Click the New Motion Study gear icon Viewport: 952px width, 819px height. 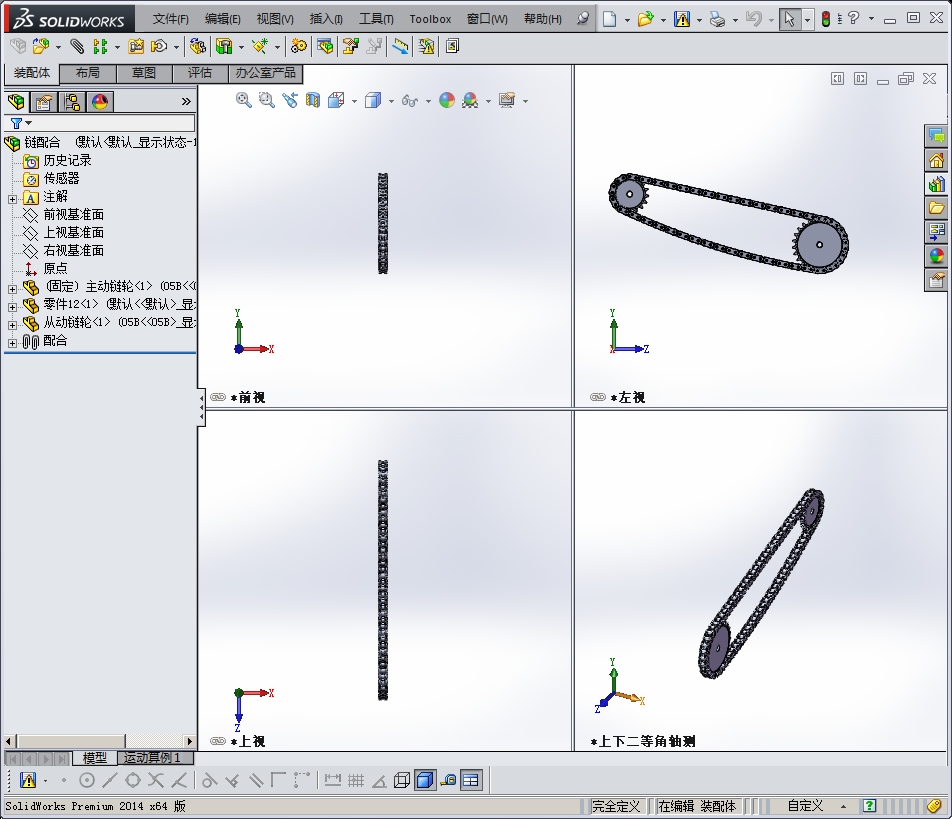(x=299, y=46)
